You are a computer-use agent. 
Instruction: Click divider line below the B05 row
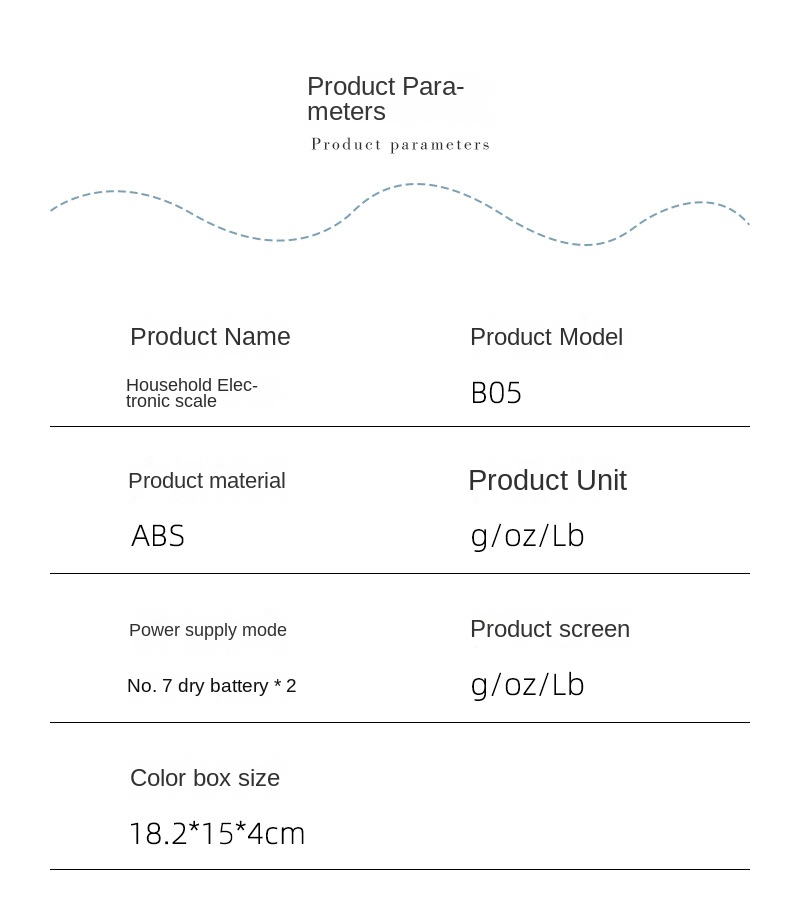400,427
